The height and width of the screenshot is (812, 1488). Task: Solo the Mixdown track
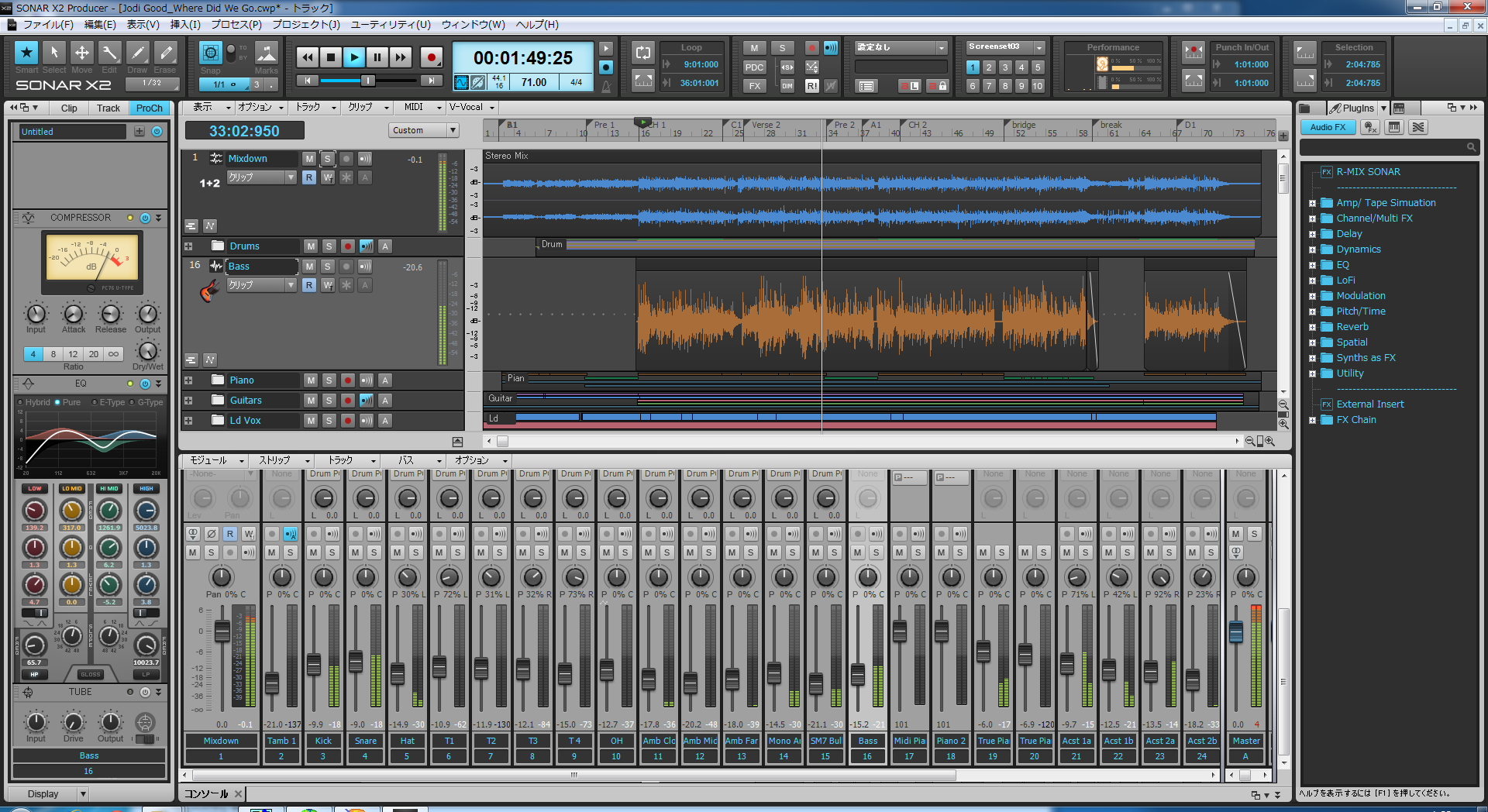[328, 159]
